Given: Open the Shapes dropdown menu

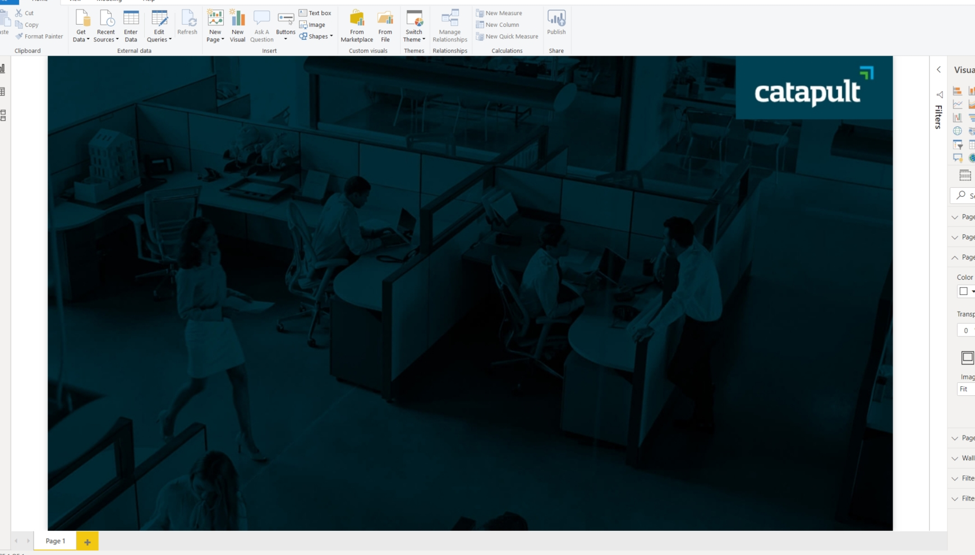Looking at the screenshot, I should [316, 36].
